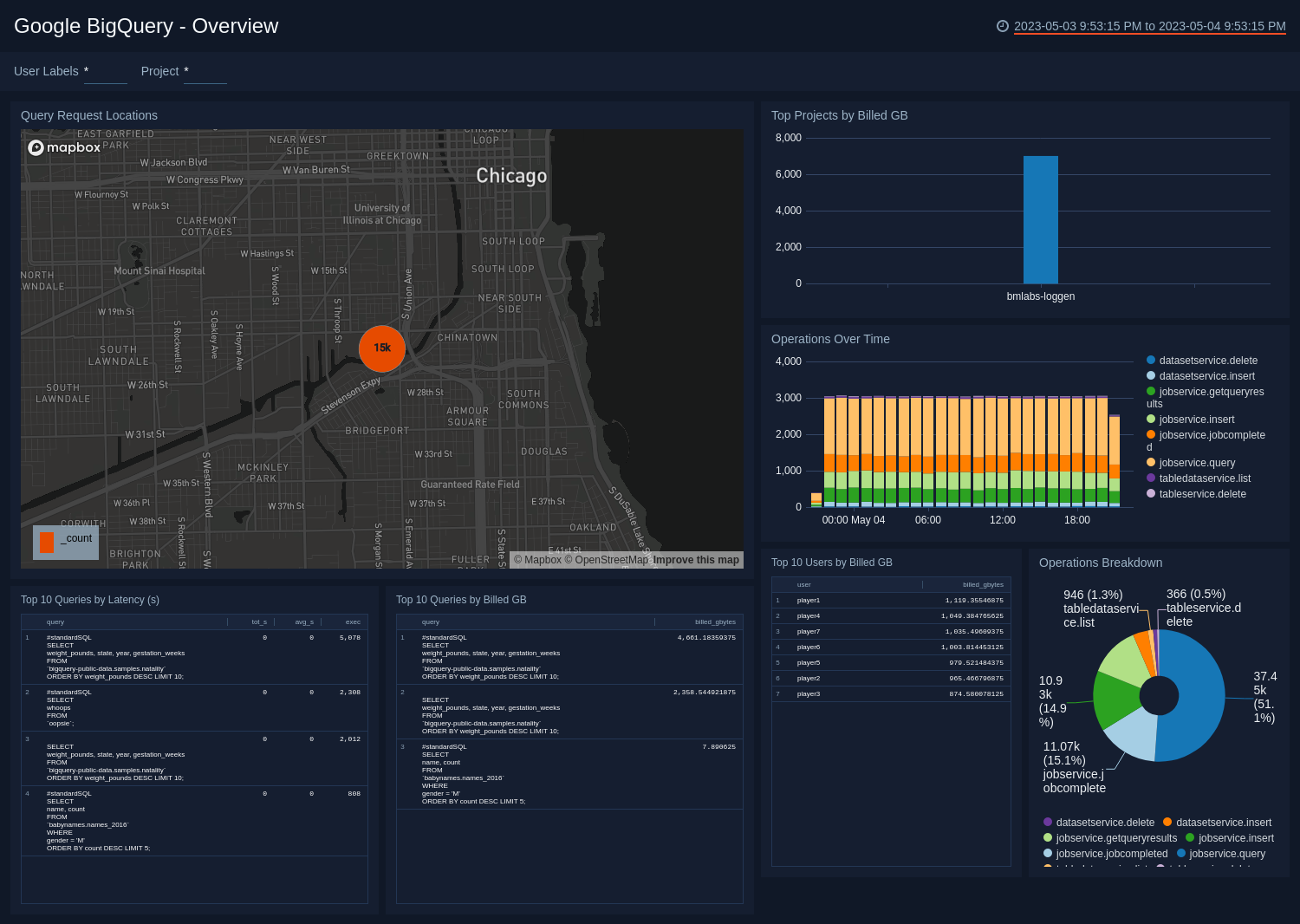Select the player1 row in users table

coord(891,601)
